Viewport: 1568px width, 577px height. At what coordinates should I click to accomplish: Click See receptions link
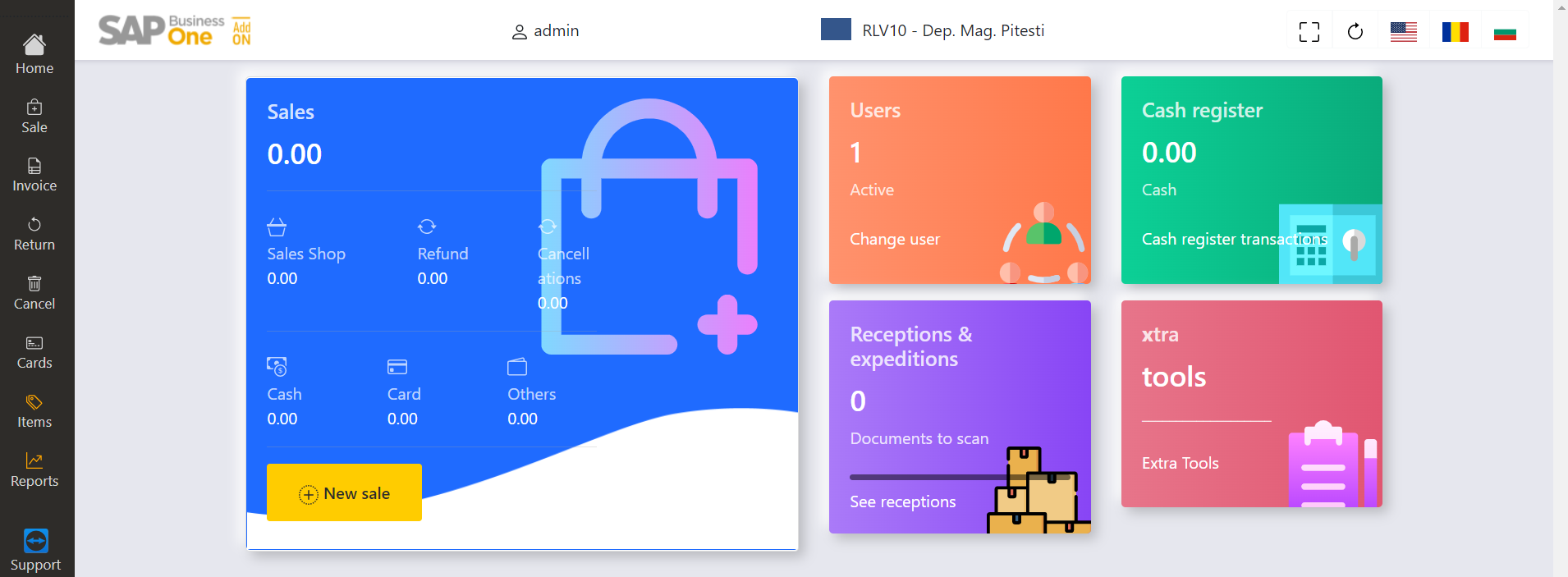(903, 501)
